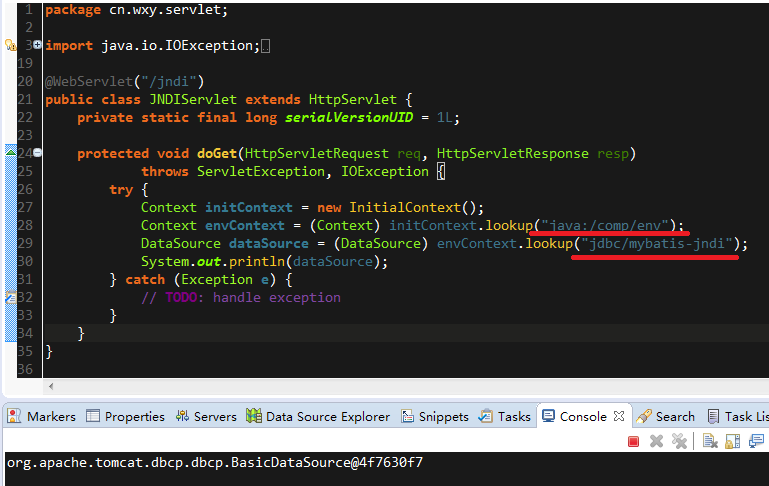Clear the console output
The width and height of the screenshot is (769, 486).
710,441
